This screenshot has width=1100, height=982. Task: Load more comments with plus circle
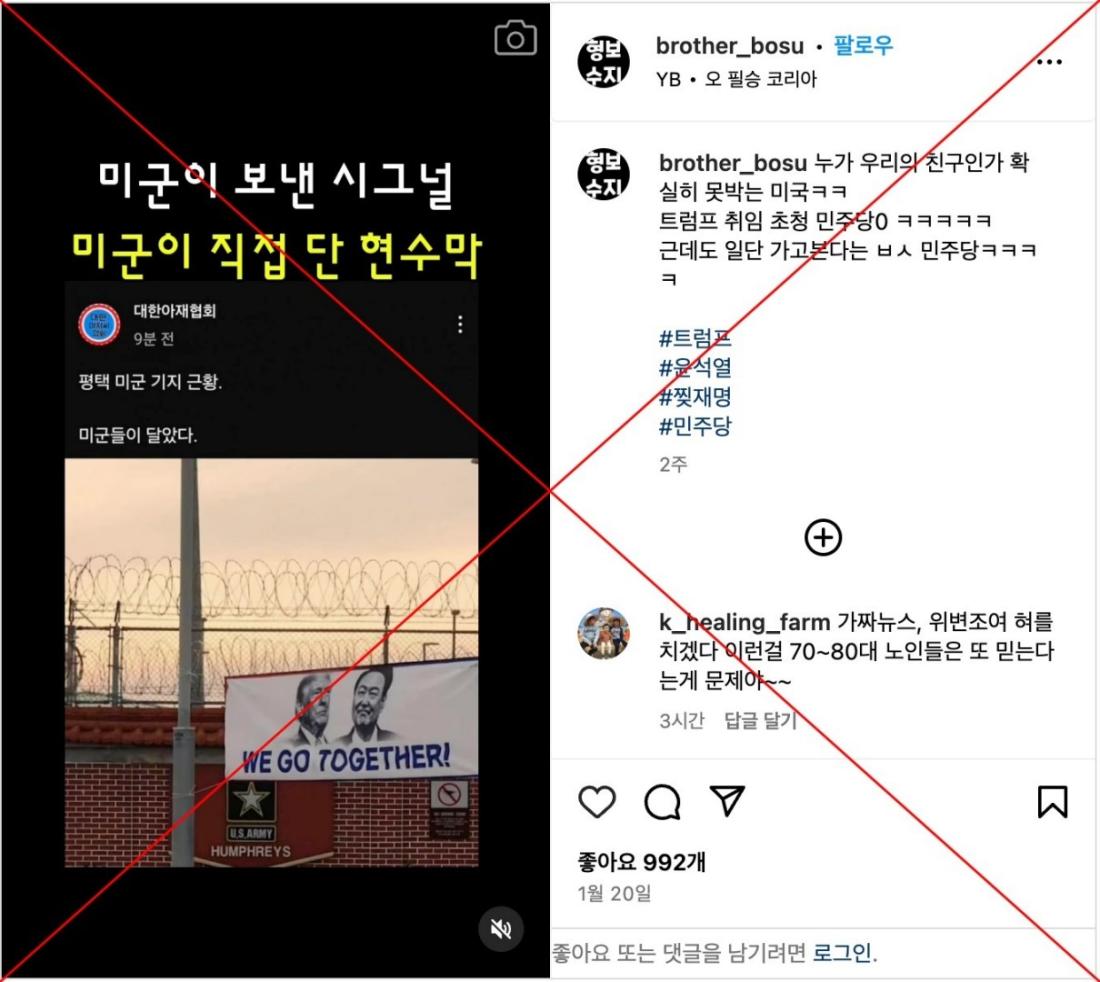(823, 538)
